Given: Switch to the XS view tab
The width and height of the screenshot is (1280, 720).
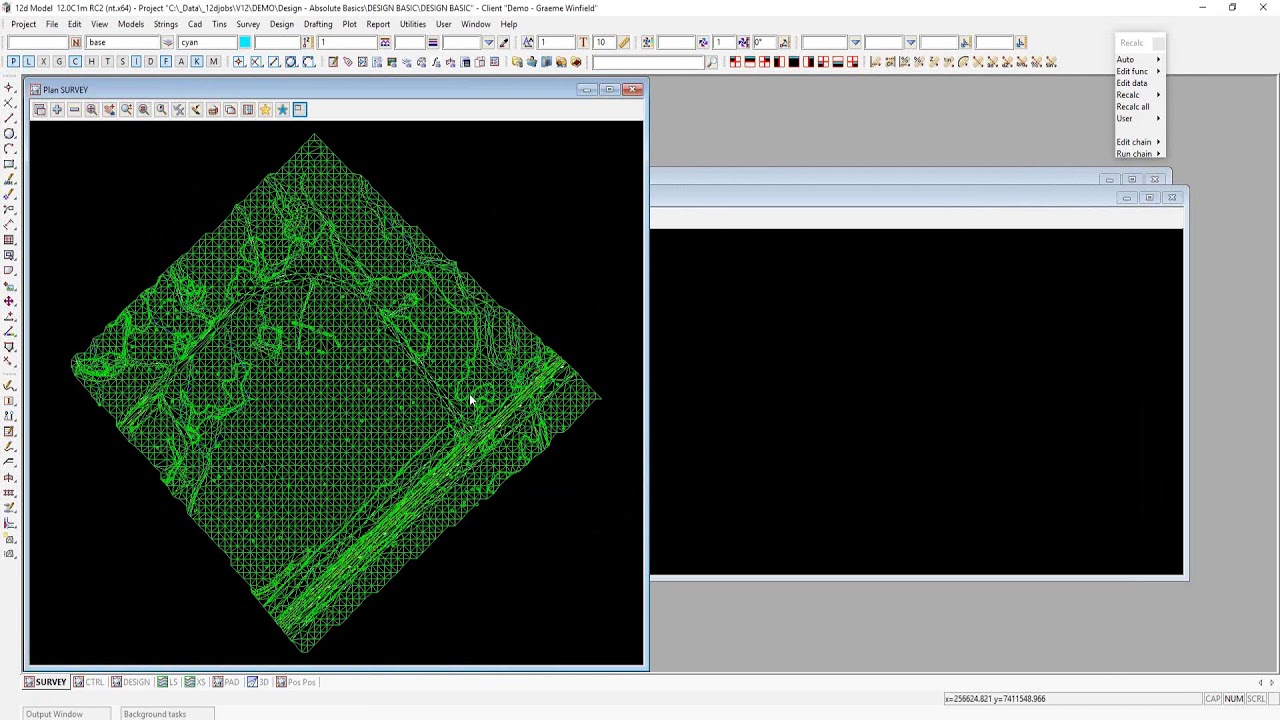Looking at the screenshot, I should (195, 682).
